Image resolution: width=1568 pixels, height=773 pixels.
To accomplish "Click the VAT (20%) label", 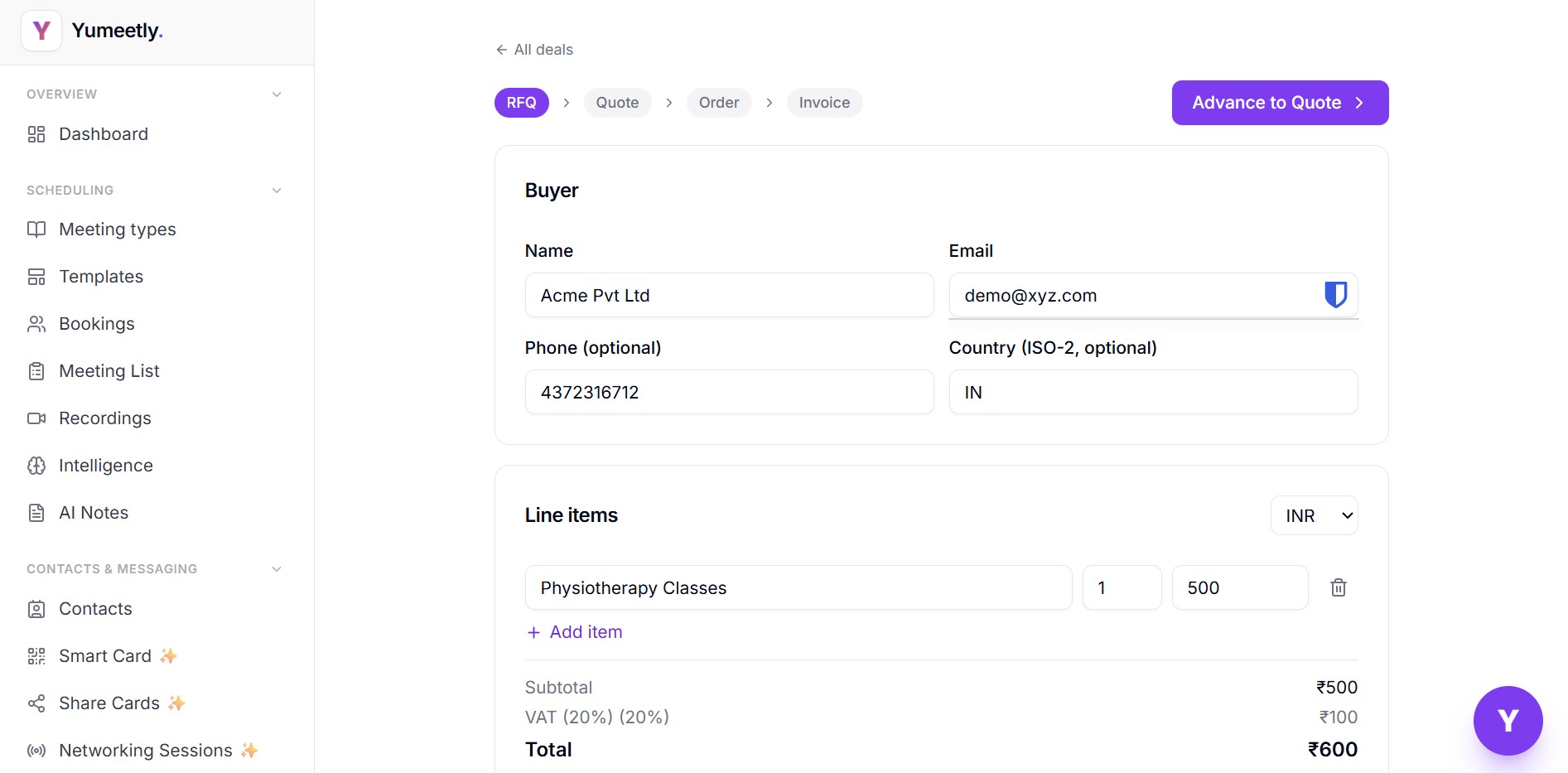I will 596,717.
